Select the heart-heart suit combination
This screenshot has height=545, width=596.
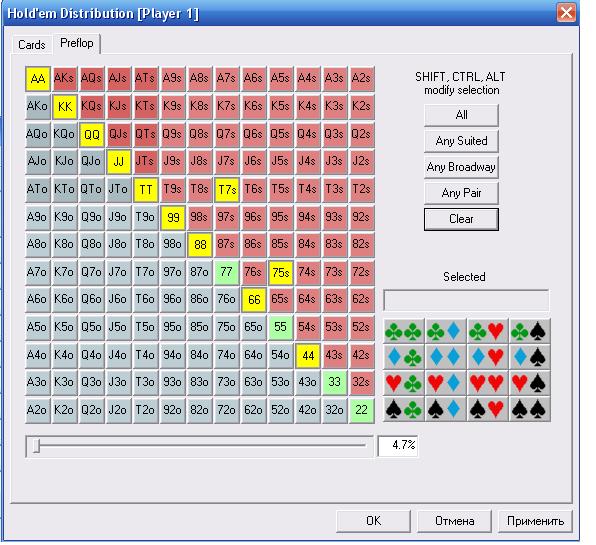[488, 383]
